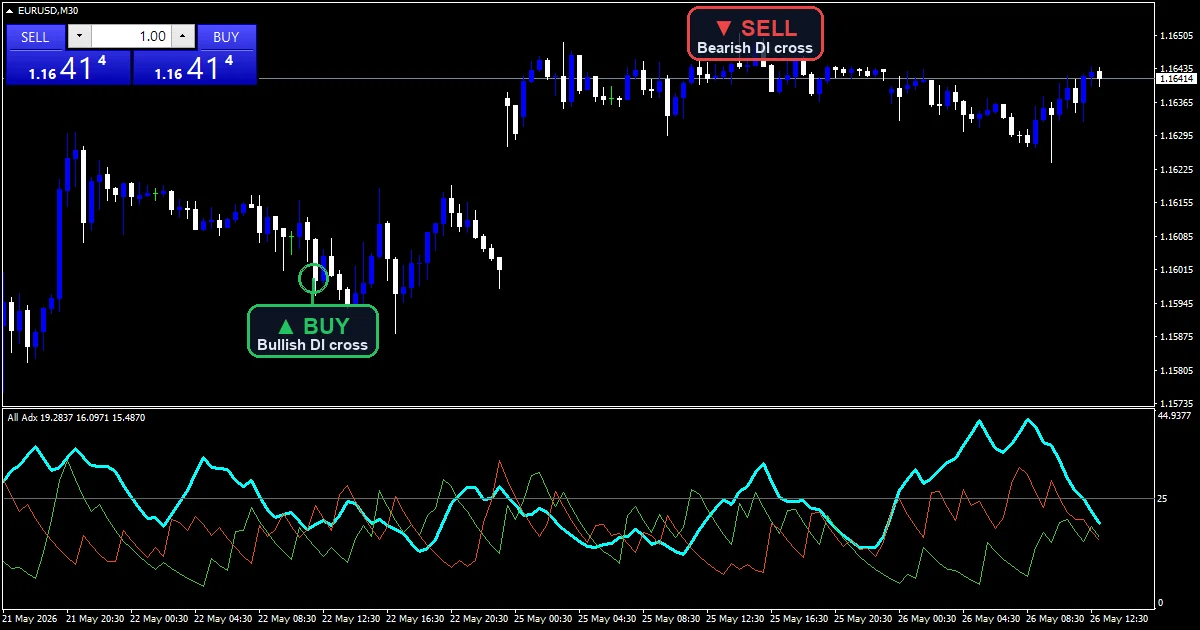Click the 22 May 16:30 time label
Image resolution: width=1200 pixels, height=630 pixels.
[x=415, y=618]
